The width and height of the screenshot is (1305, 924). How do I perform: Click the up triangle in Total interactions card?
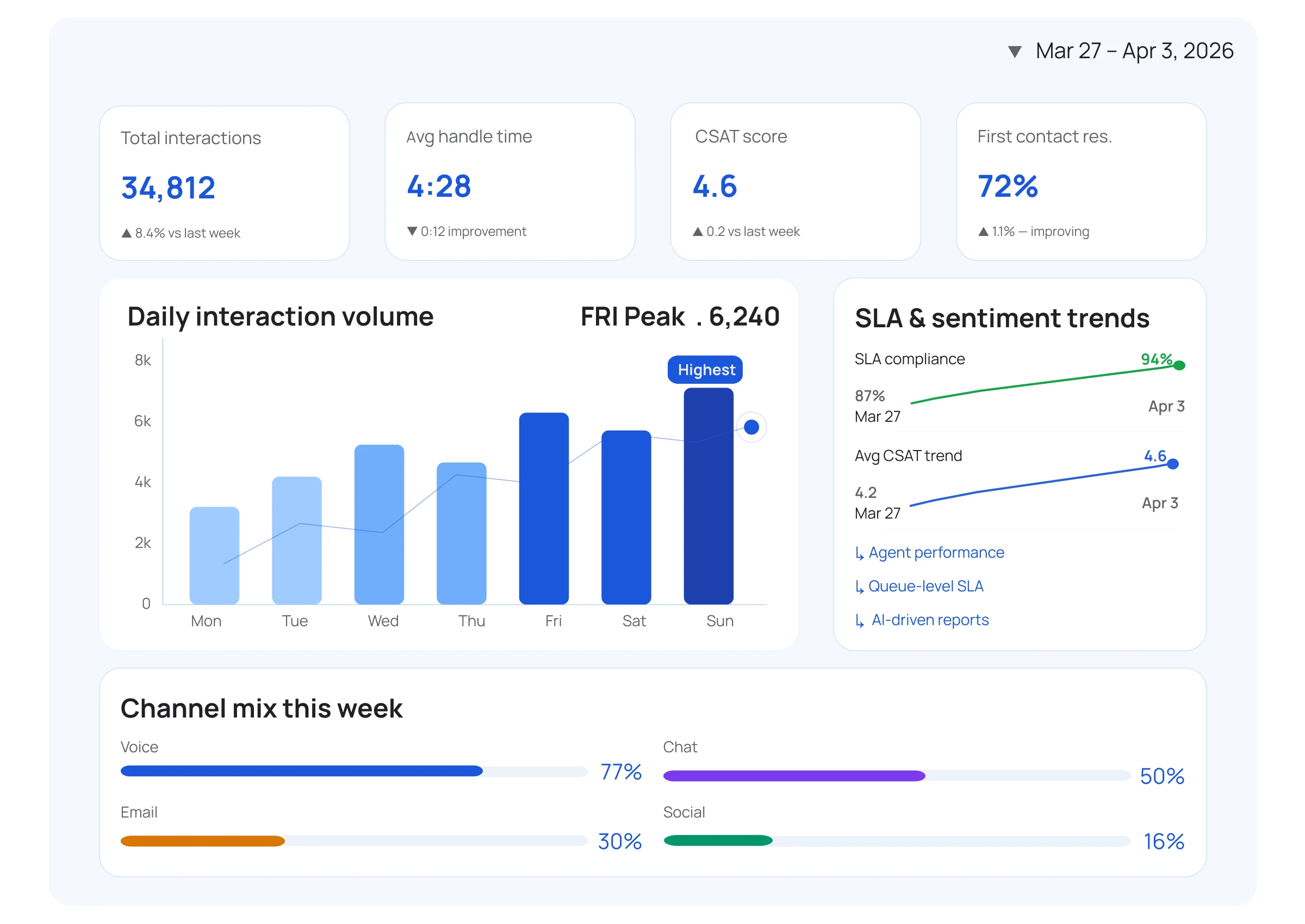click(126, 233)
